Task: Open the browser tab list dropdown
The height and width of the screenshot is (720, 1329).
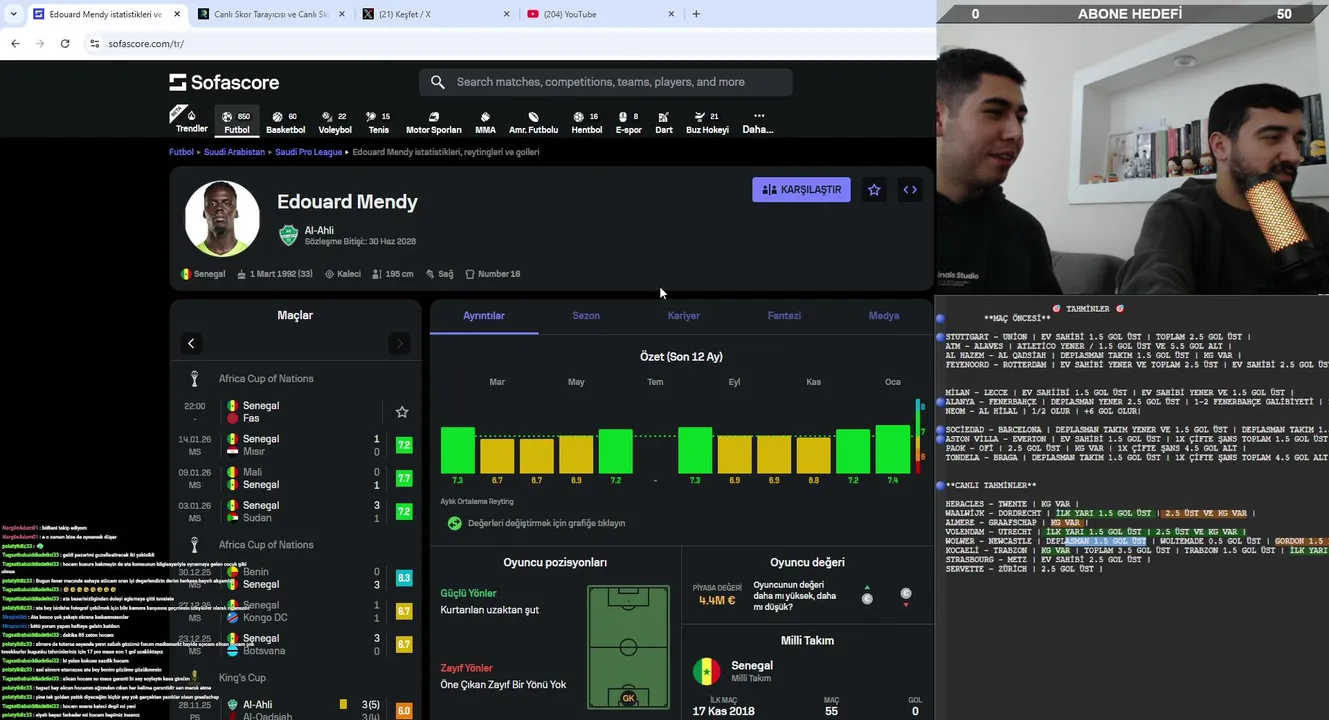Action: (12, 14)
